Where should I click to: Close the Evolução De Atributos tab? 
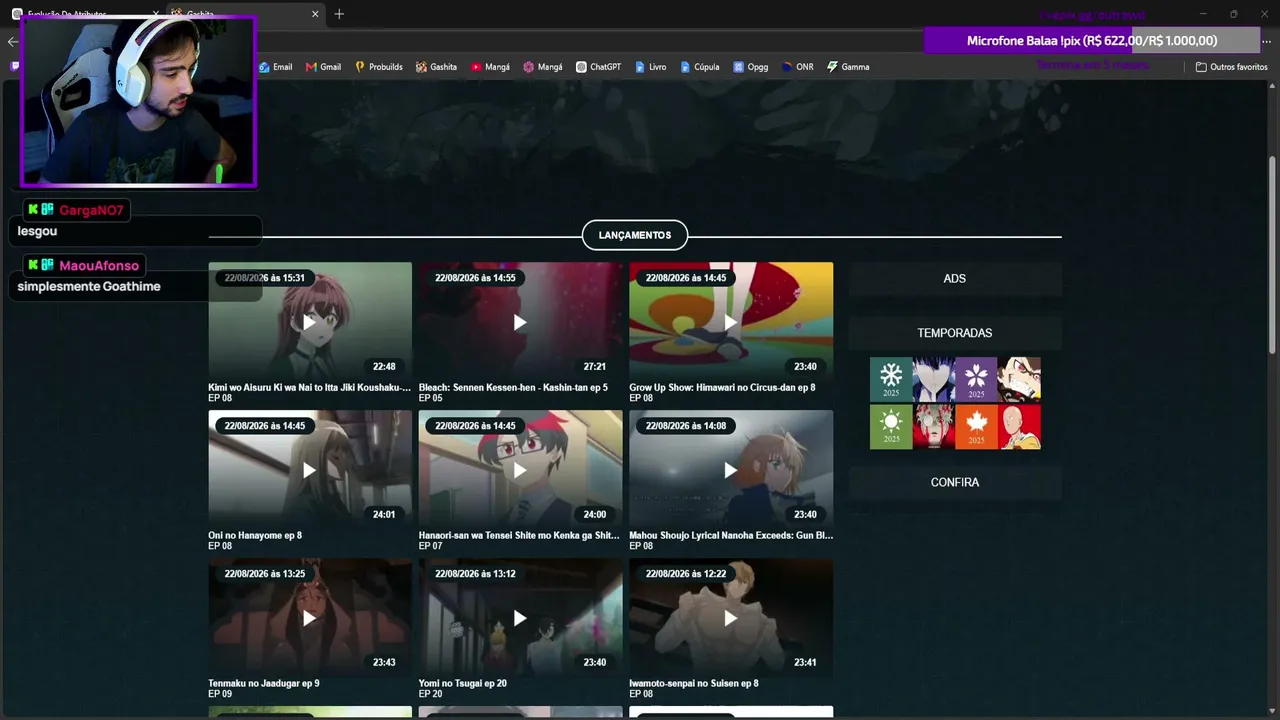[x=156, y=14]
